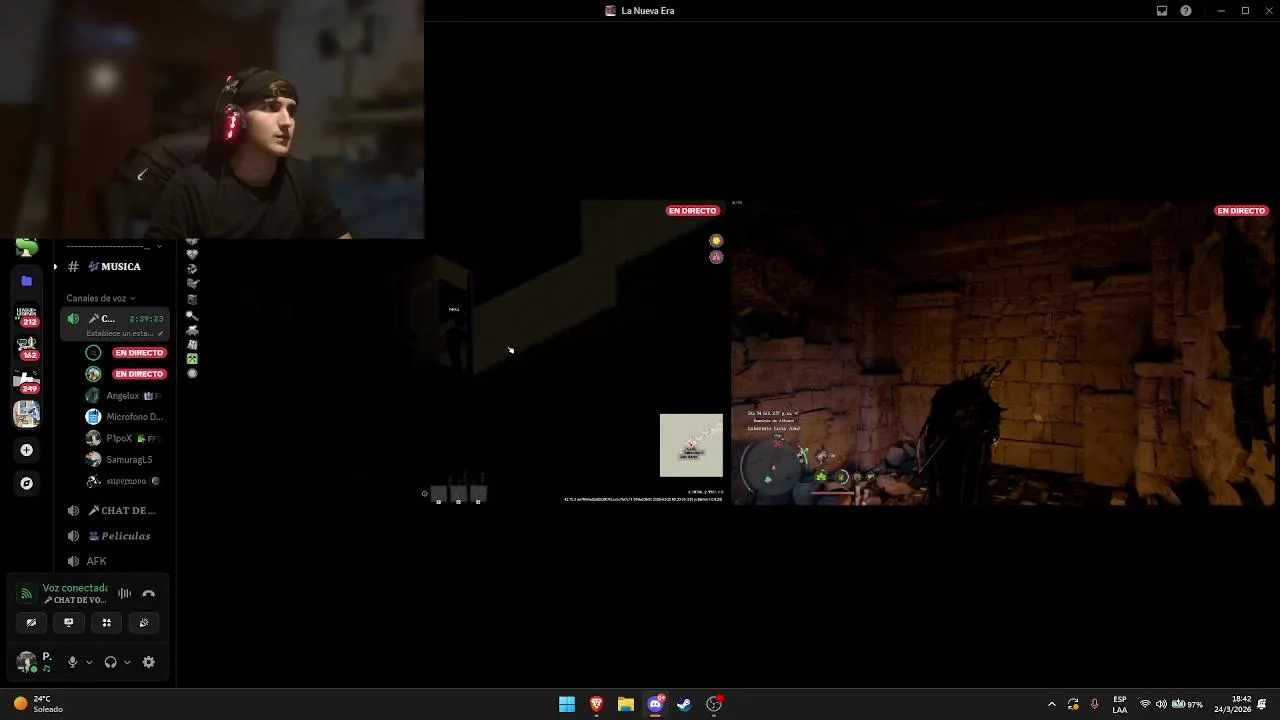
Task: Open User Settings gear icon
Action: pos(149,662)
